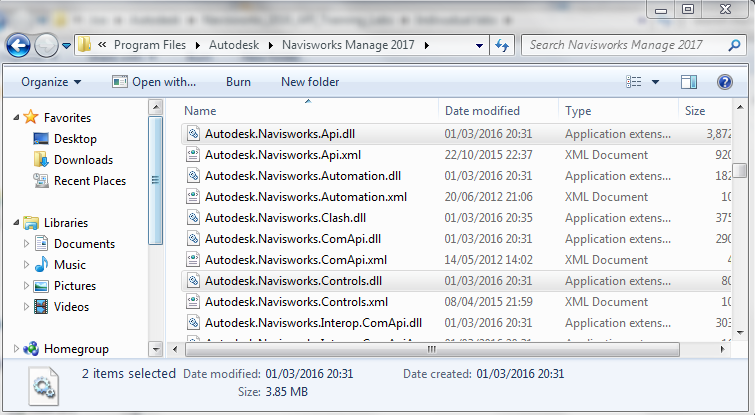Create a New folder
Image resolution: width=755 pixels, height=415 pixels.
310,82
